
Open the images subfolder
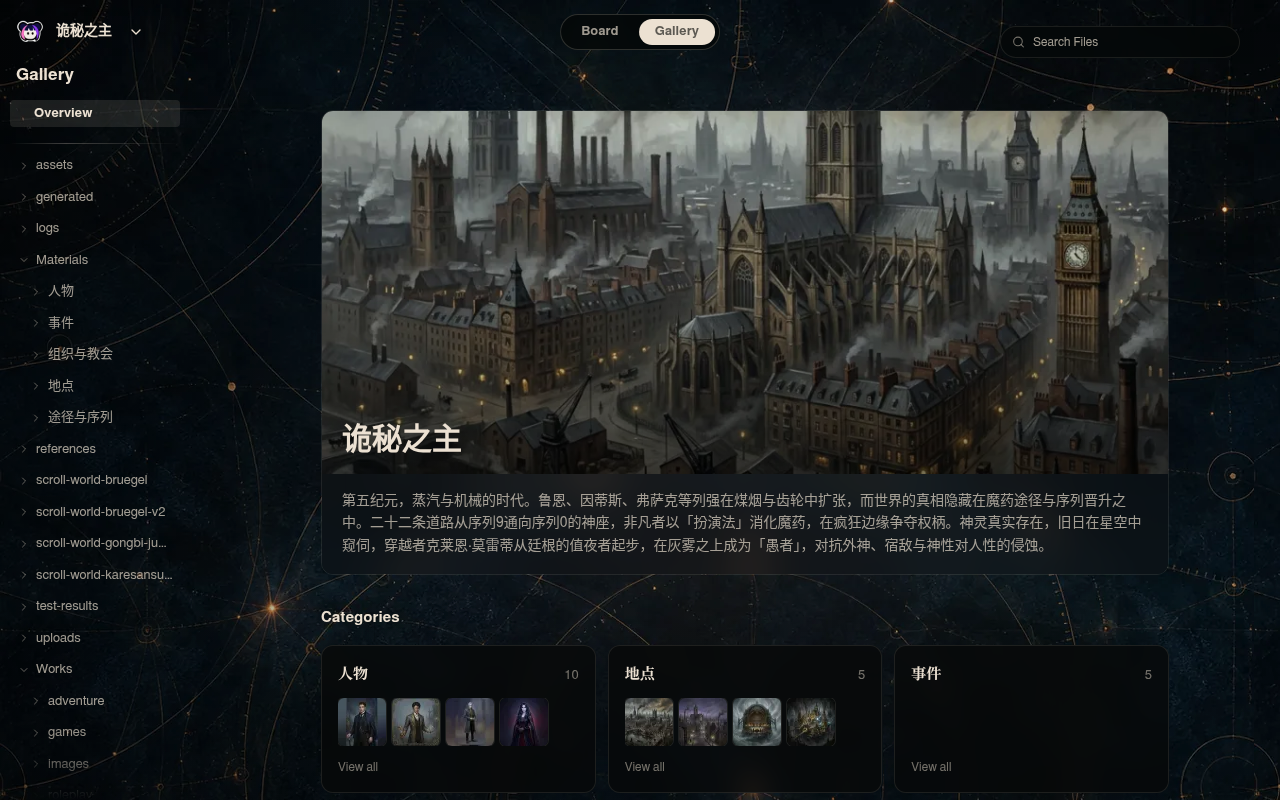(x=68, y=764)
